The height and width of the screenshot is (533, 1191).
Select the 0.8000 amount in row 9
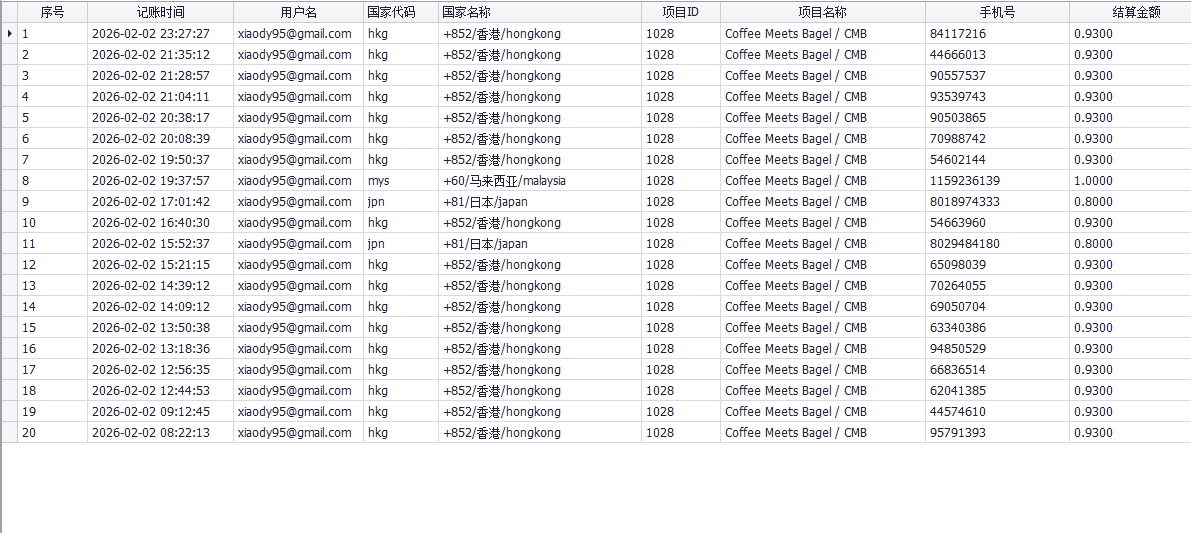(x=1093, y=202)
